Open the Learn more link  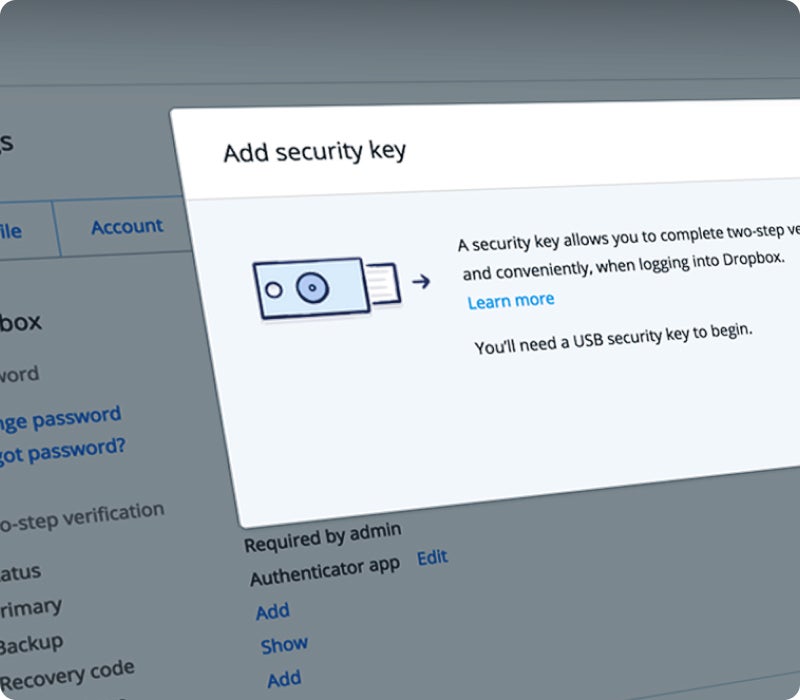tap(510, 300)
